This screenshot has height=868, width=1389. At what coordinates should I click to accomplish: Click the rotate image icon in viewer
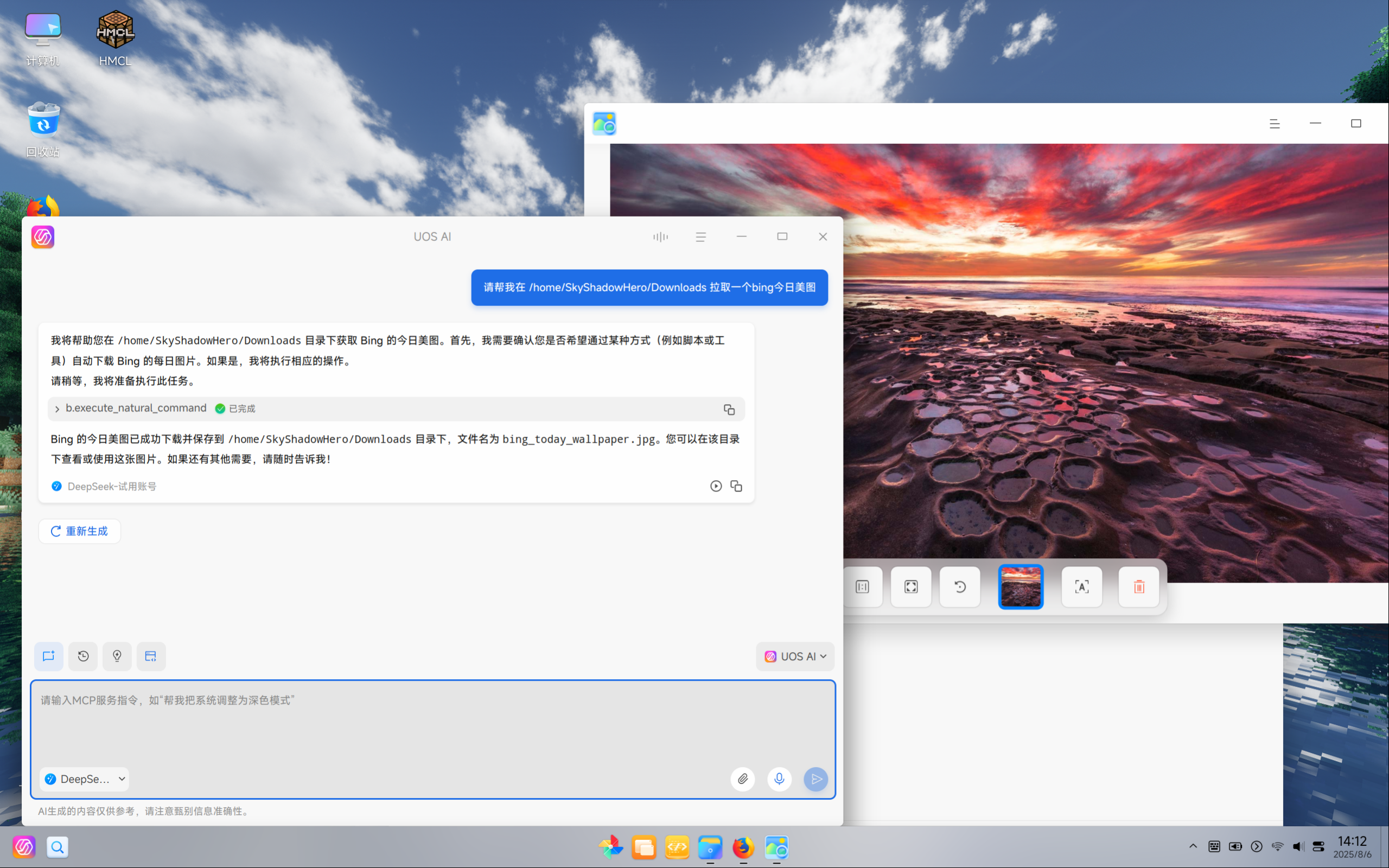click(x=960, y=586)
